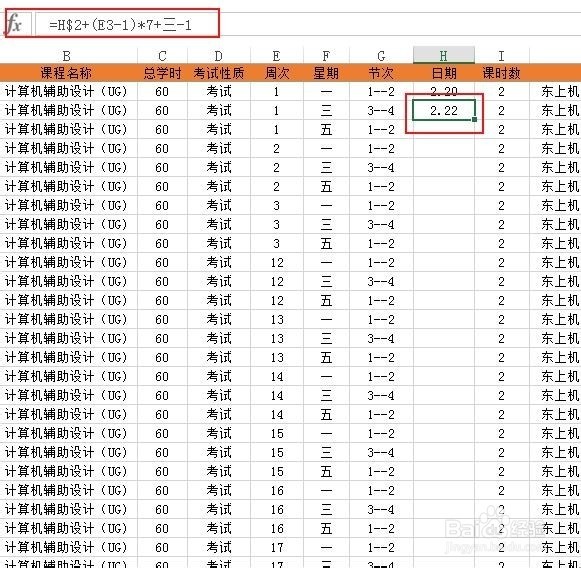581x568 pixels.
Task: Click the 课时数 header cell
Action: (501, 73)
